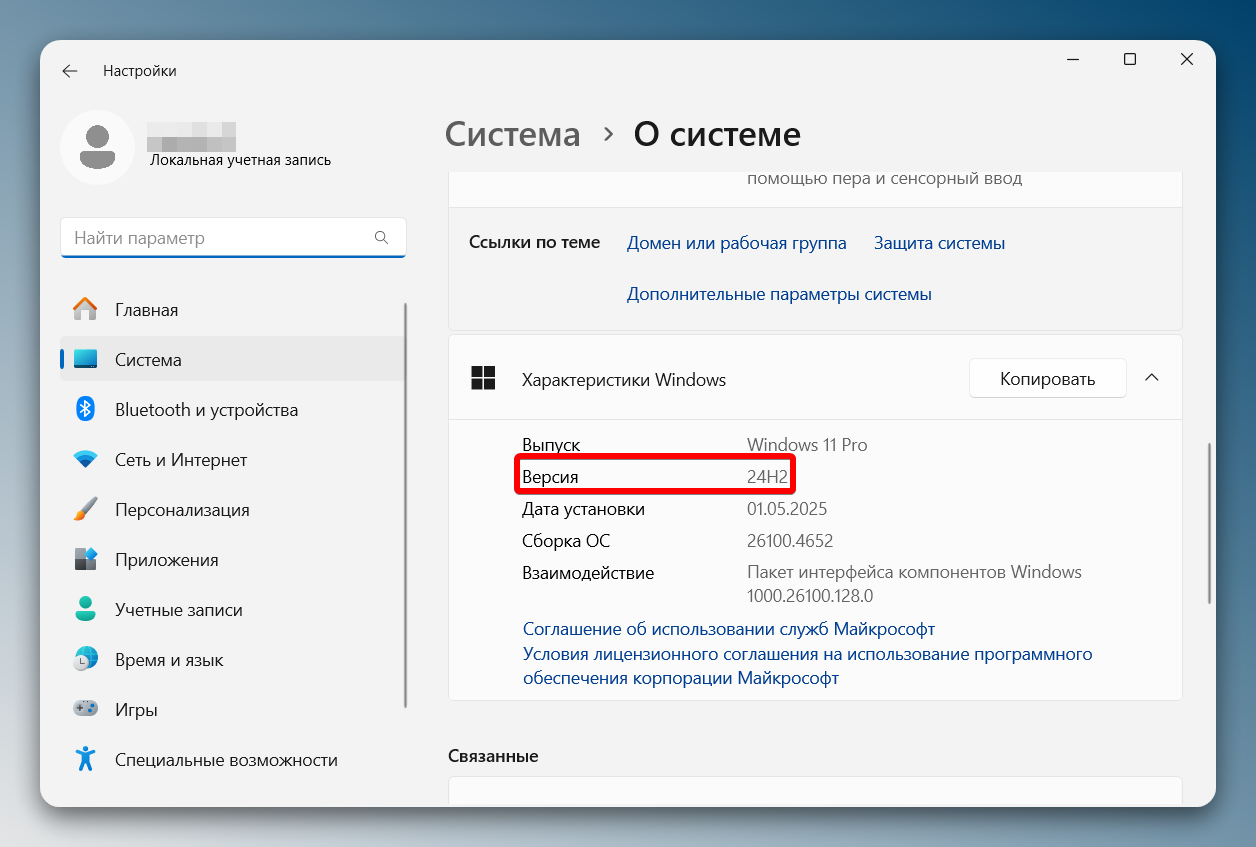Open Дополнительные параметры системы
The height and width of the screenshot is (847, 1256).
[780, 294]
